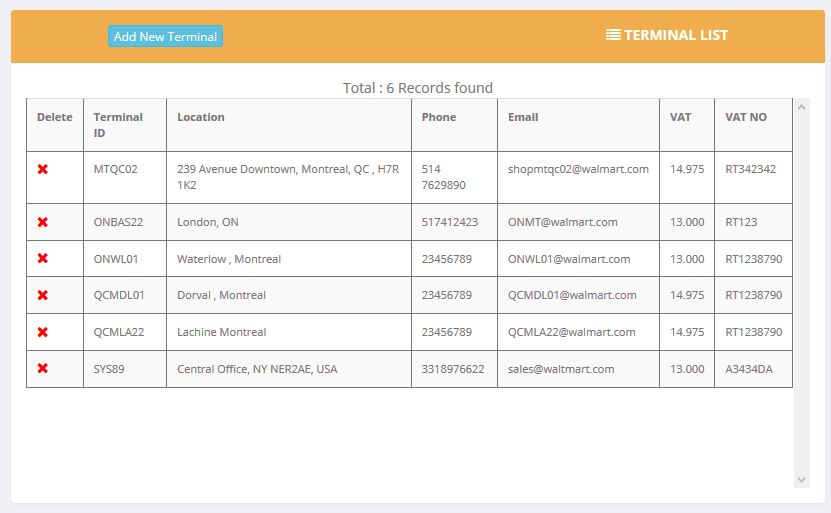Delete the QCMDL01 terminal row

43,295
